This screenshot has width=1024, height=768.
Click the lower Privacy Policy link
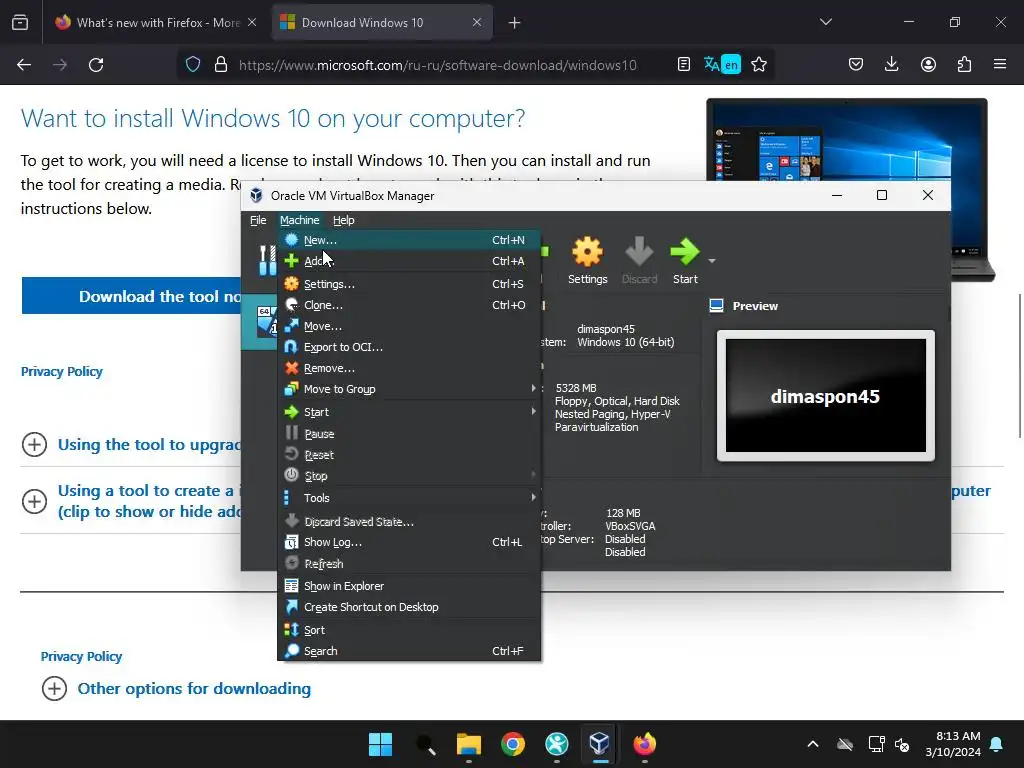82,656
